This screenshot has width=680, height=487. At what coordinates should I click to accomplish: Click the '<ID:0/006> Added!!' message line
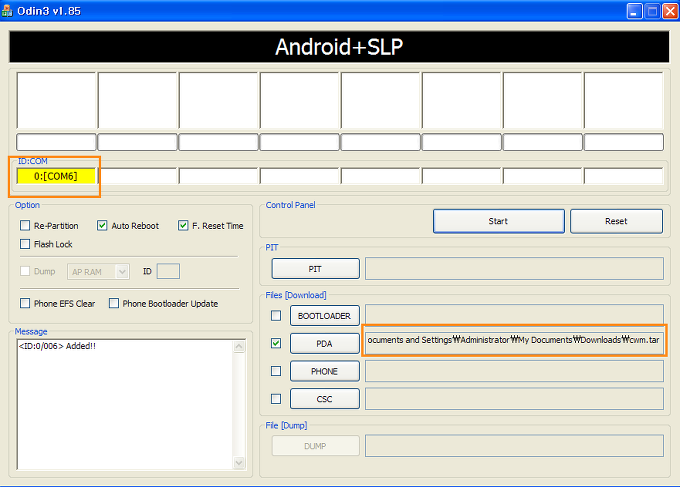pos(57,346)
